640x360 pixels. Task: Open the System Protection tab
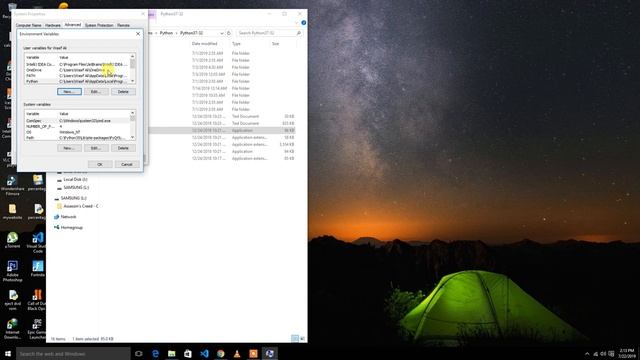point(99,25)
